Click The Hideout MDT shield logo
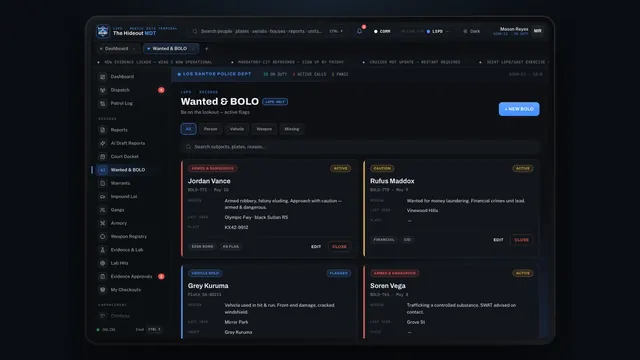Image resolution: width=640 pixels, height=360 pixels. tap(102, 31)
